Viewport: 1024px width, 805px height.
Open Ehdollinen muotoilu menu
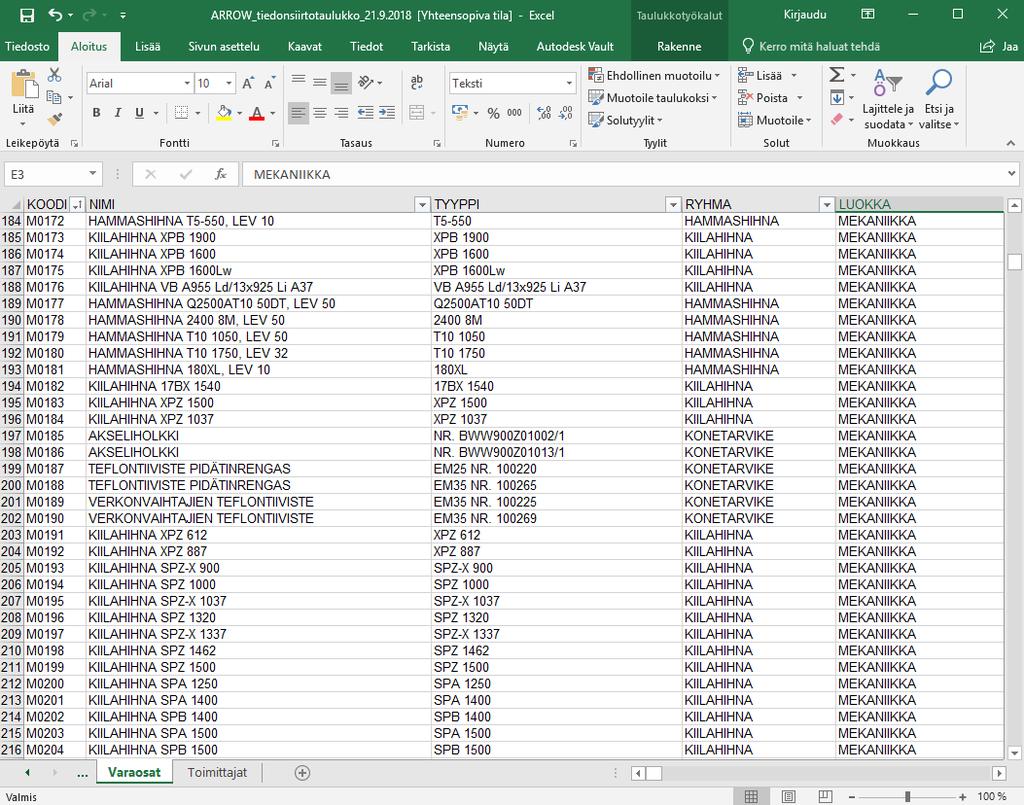coord(654,75)
